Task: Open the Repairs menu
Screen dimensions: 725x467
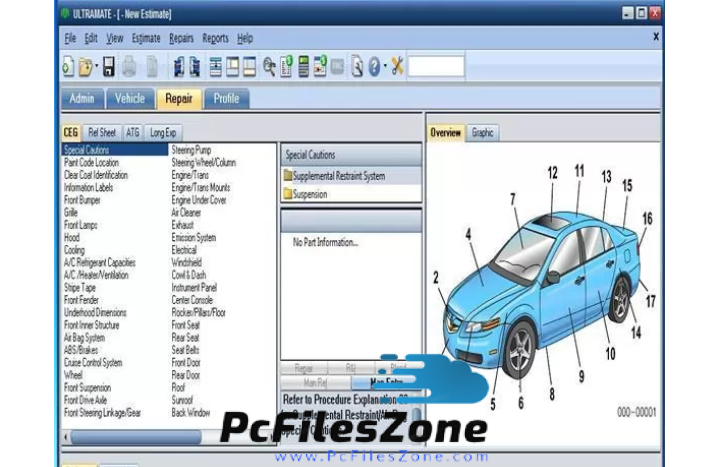Action: pyautogui.click(x=181, y=38)
